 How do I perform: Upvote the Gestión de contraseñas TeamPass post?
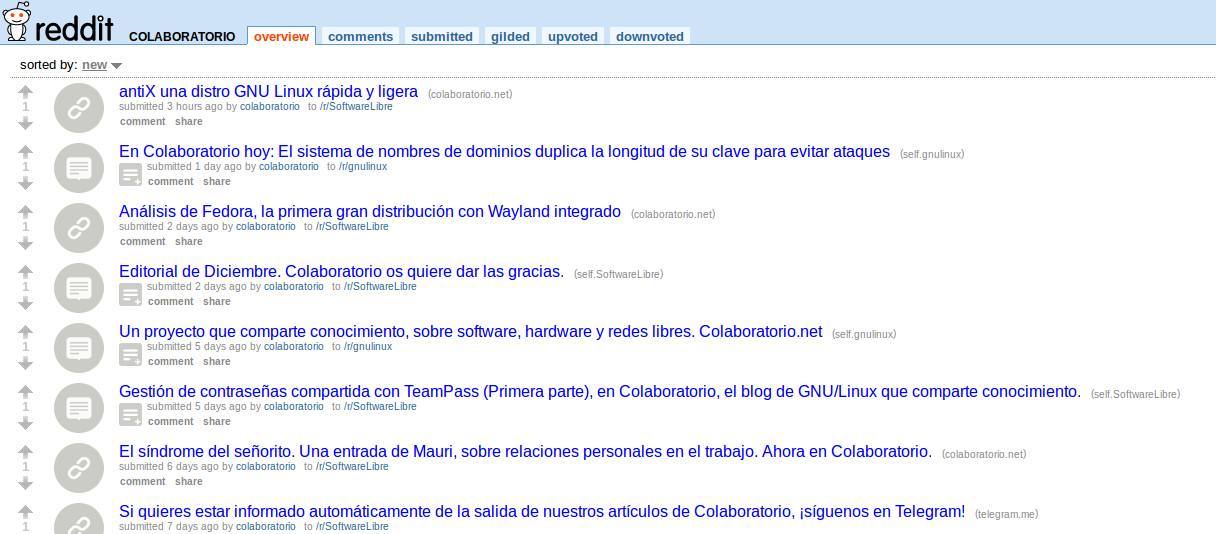coord(26,391)
